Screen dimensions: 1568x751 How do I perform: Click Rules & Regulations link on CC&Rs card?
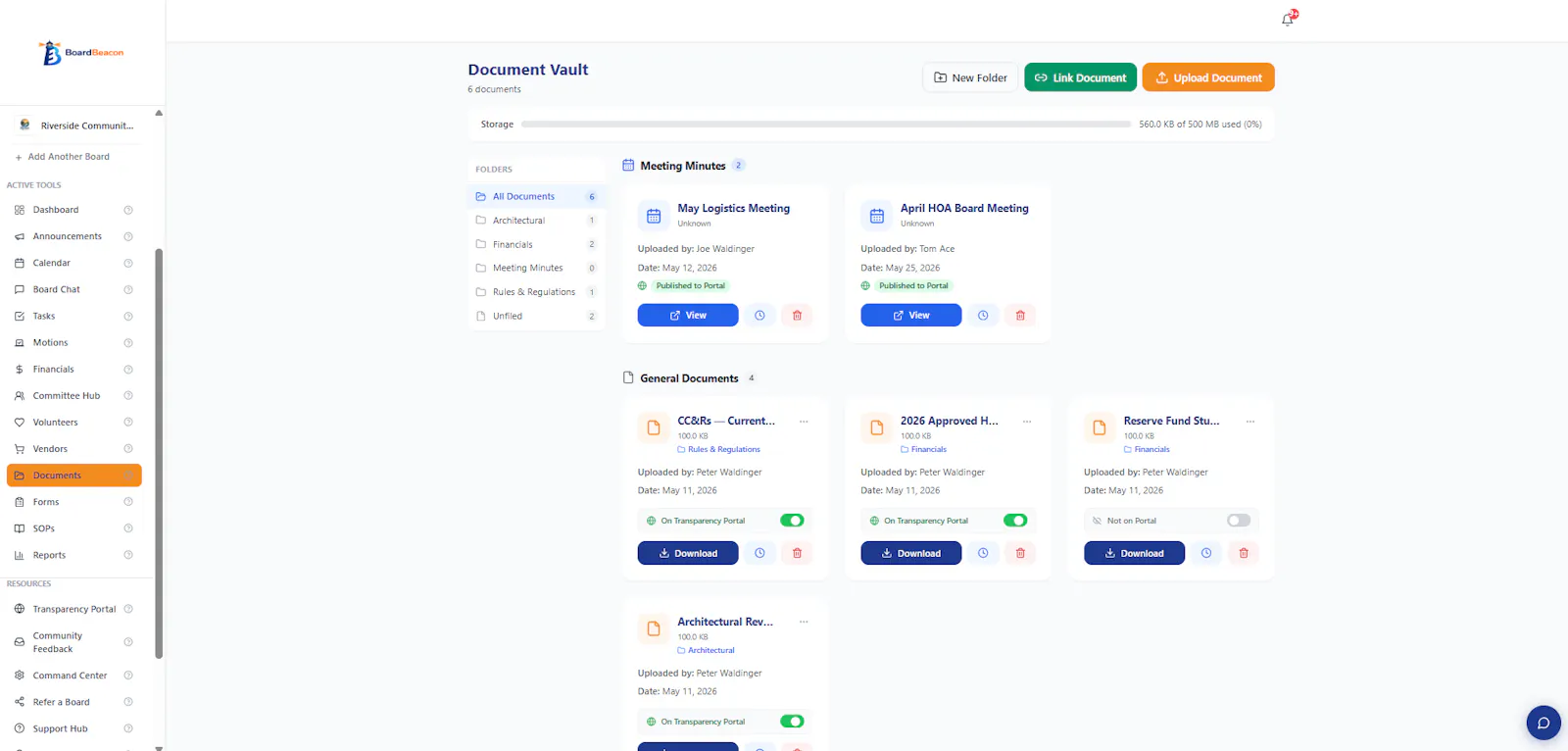point(718,449)
